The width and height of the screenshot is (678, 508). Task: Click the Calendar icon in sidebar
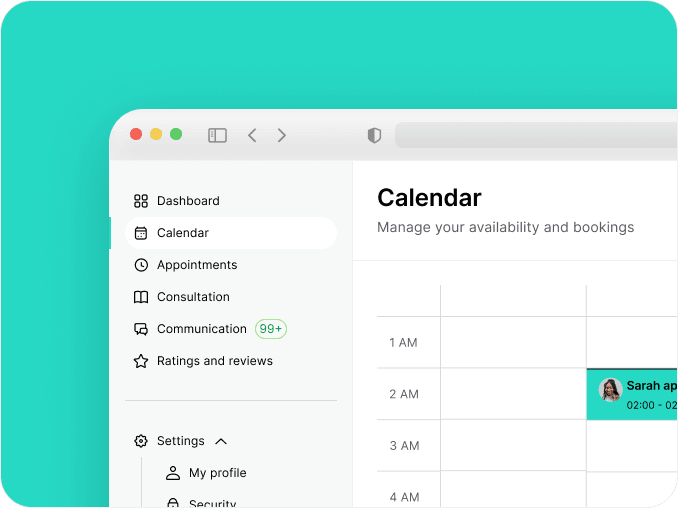(141, 233)
